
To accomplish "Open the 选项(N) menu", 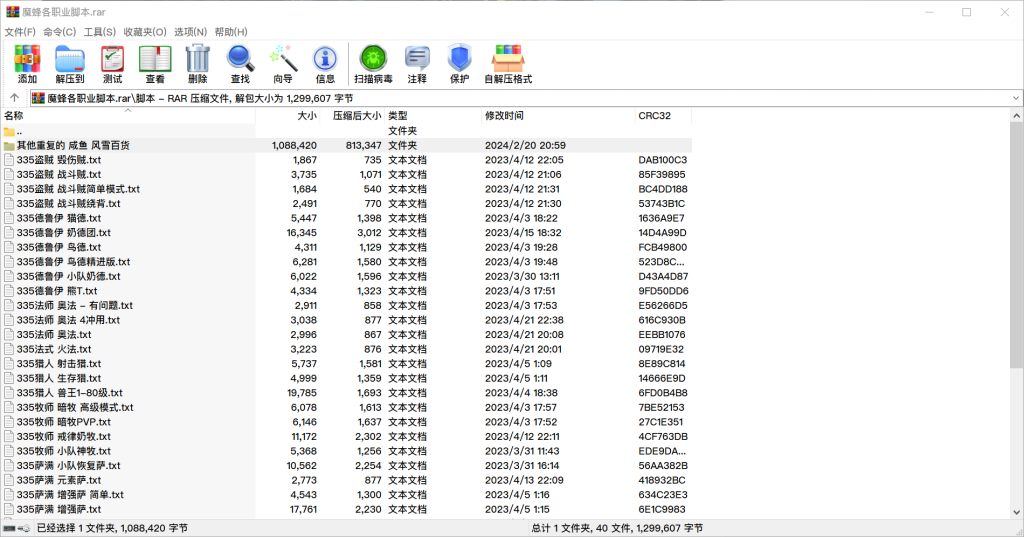I will tap(190, 31).
